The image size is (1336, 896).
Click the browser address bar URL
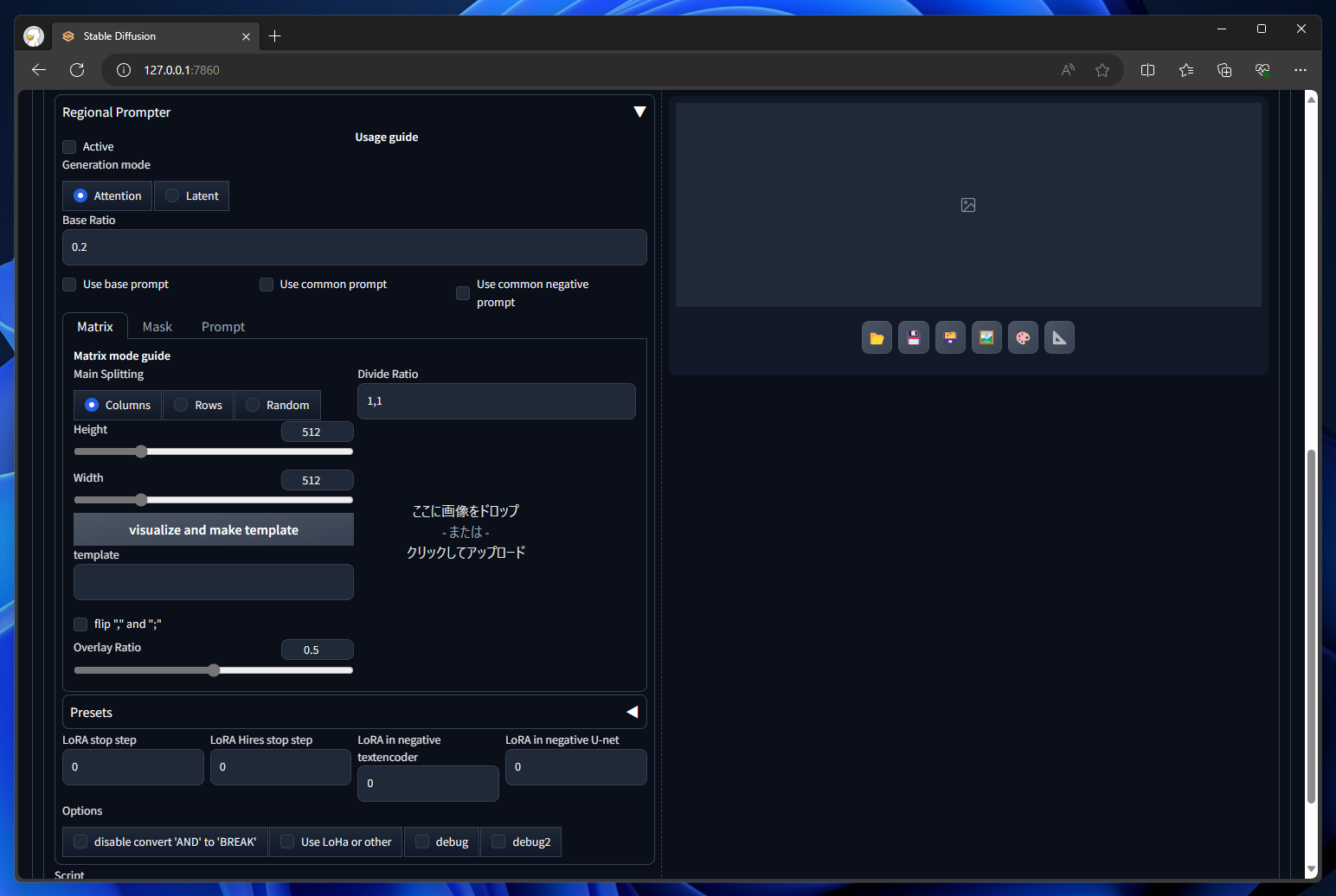pyautogui.click(x=182, y=70)
